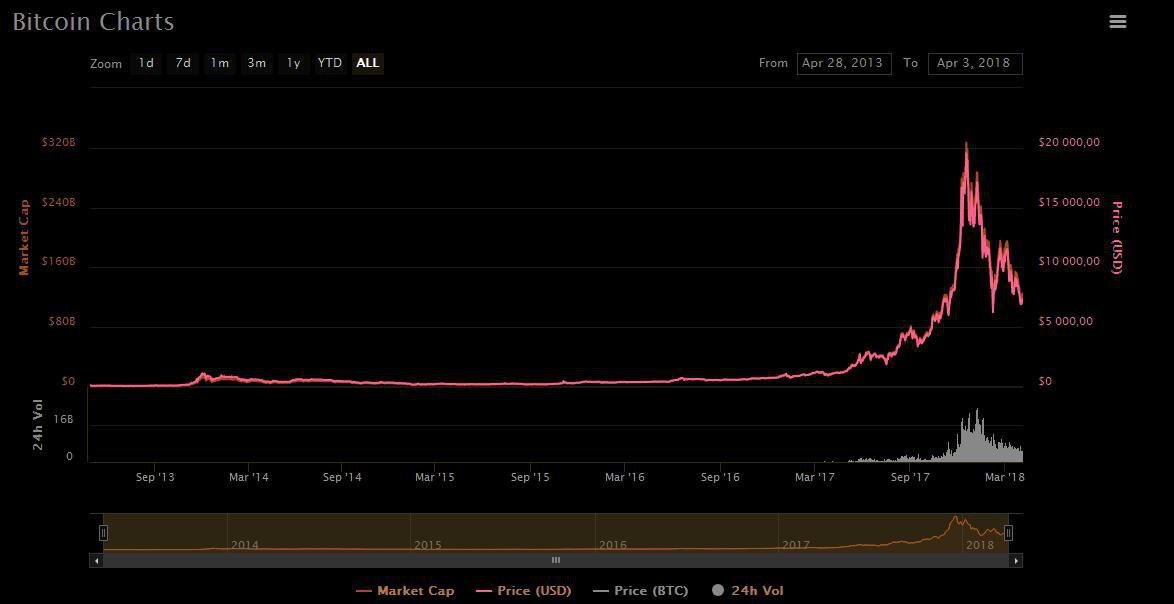Click the 16B volume axis label
Image resolution: width=1174 pixels, height=604 pixels.
(64, 421)
